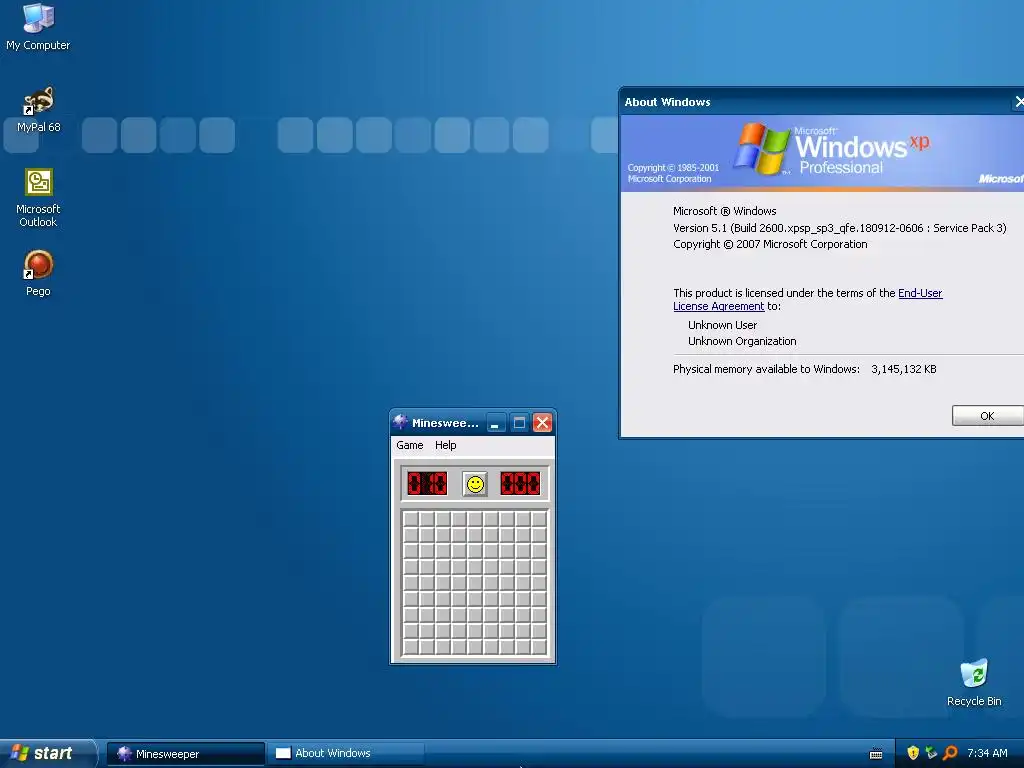The image size is (1024, 768).
Task: Click the Minesweeper smiley face reset button
Action: pos(475,484)
